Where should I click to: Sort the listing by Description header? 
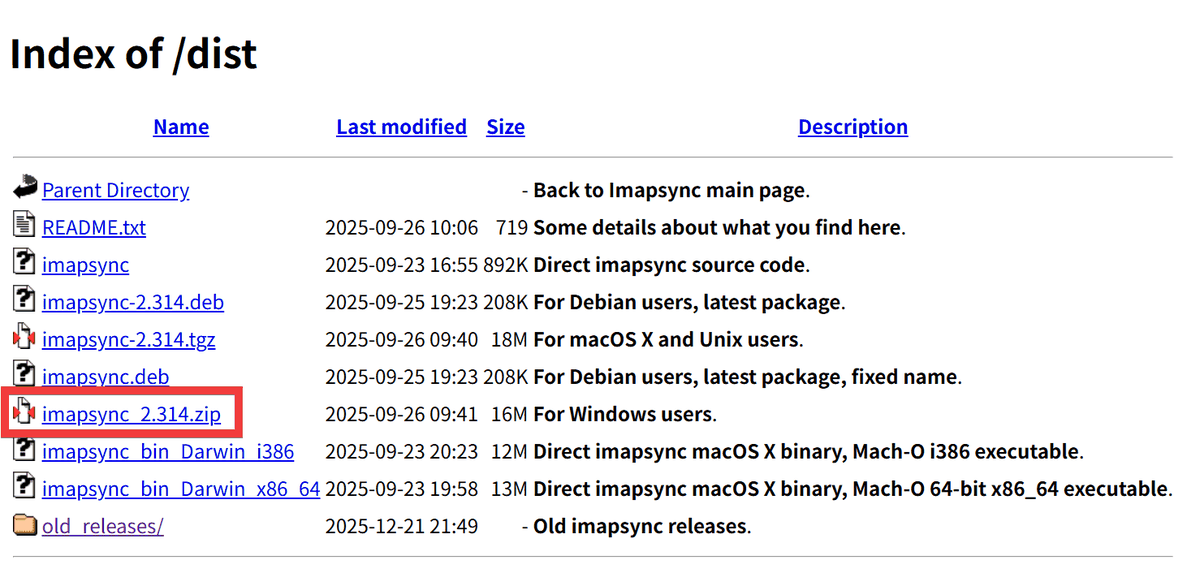click(852, 127)
